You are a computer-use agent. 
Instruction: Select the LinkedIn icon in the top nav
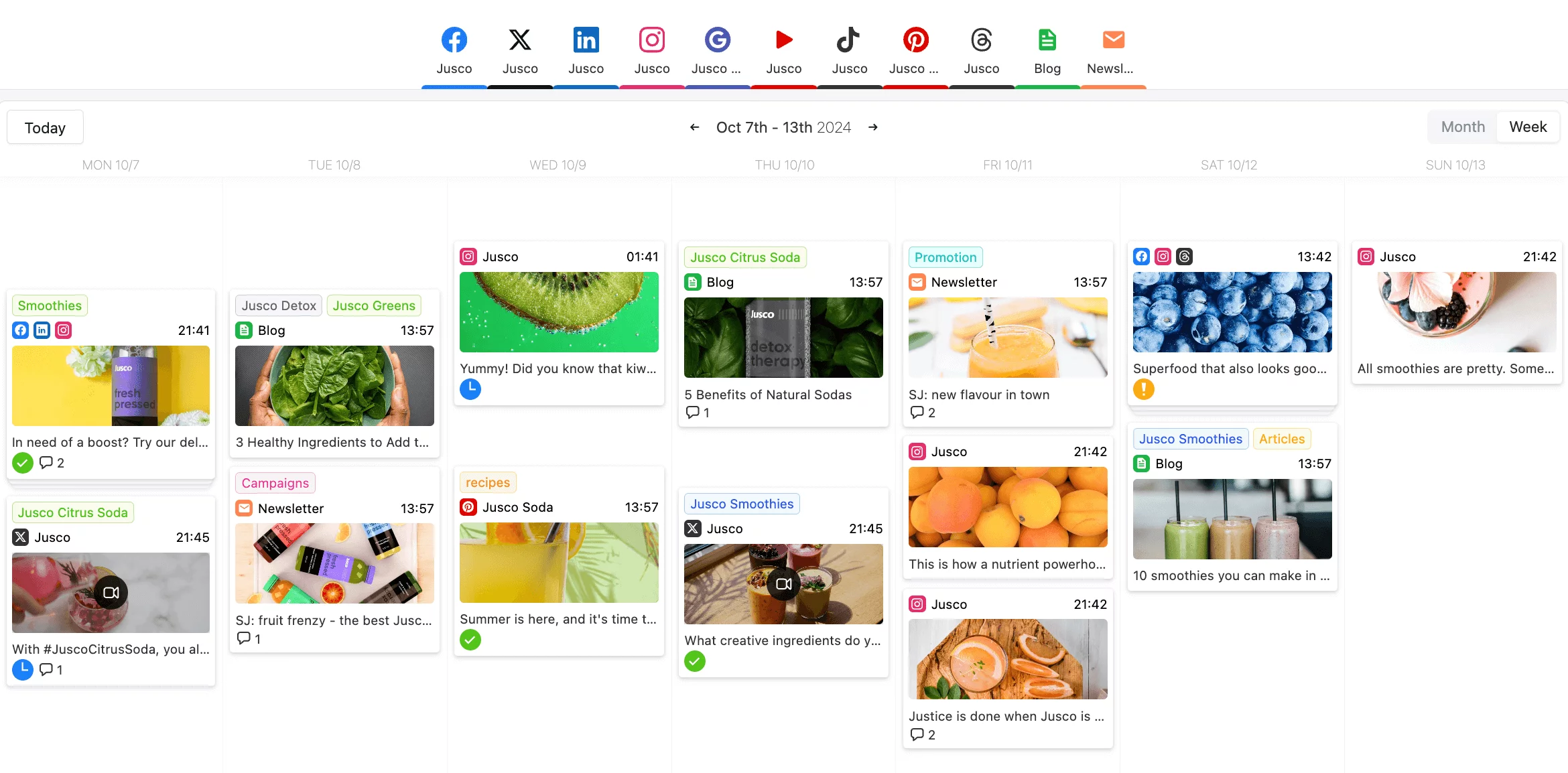click(x=586, y=40)
